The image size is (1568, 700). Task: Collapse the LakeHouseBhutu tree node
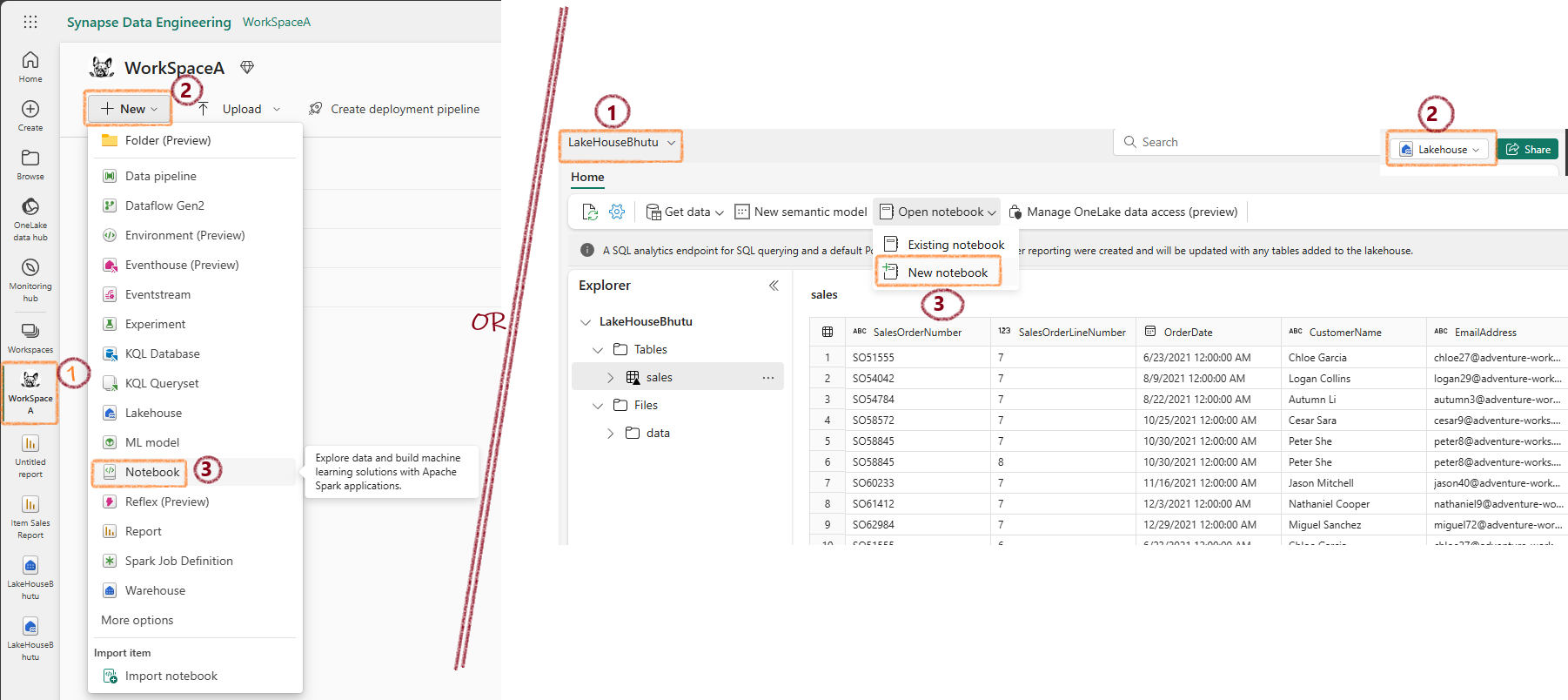point(586,322)
